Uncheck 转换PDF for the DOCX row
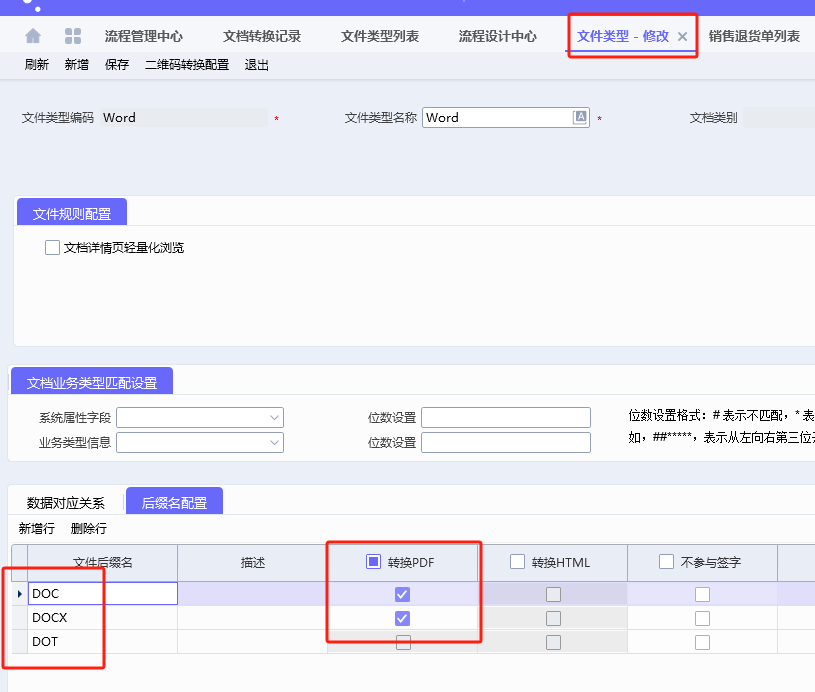This screenshot has width=815, height=692. click(x=402, y=617)
